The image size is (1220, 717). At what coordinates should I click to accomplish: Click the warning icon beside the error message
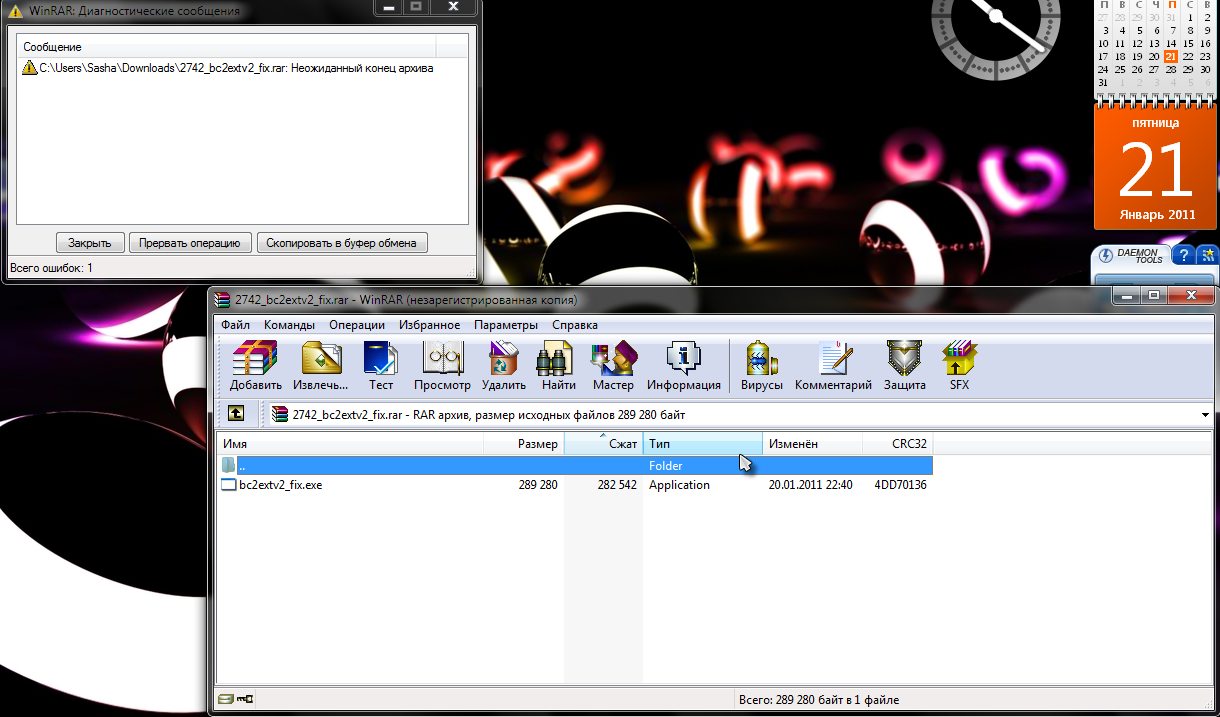tap(30, 68)
